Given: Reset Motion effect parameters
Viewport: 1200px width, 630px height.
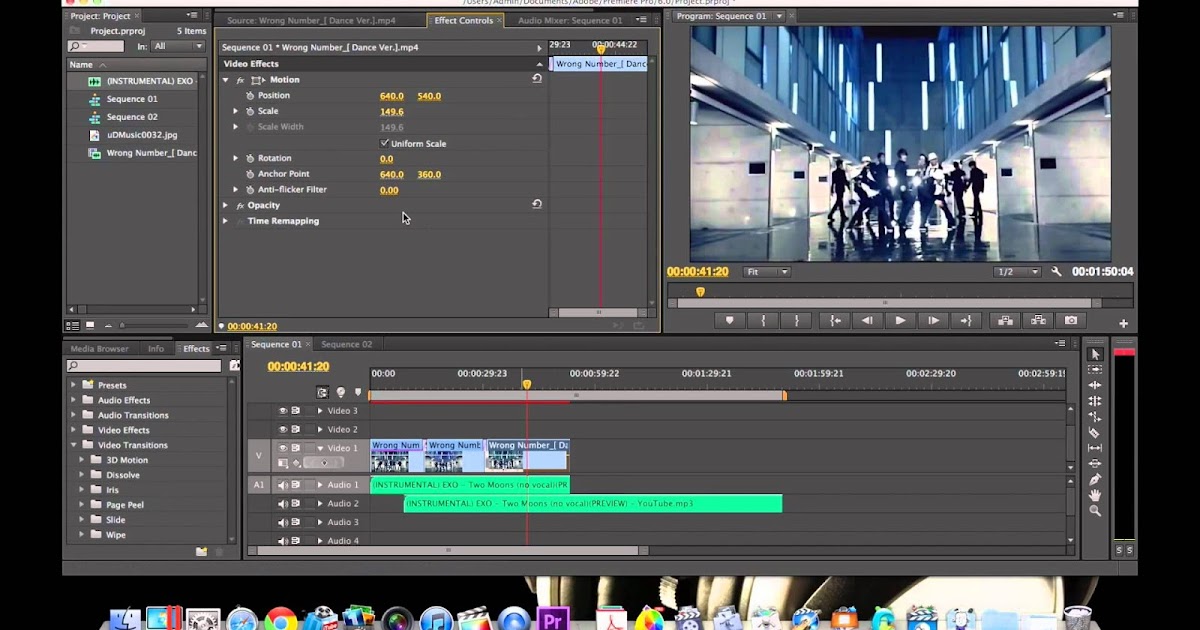Looking at the screenshot, I should coord(537,79).
